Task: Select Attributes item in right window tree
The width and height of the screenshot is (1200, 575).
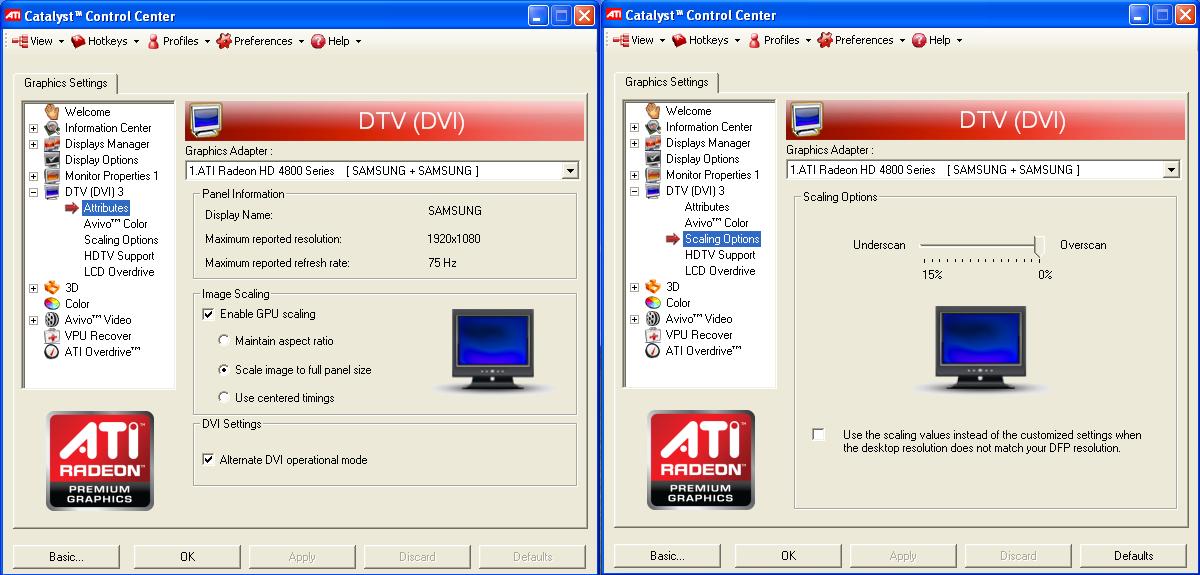Action: [x=707, y=207]
